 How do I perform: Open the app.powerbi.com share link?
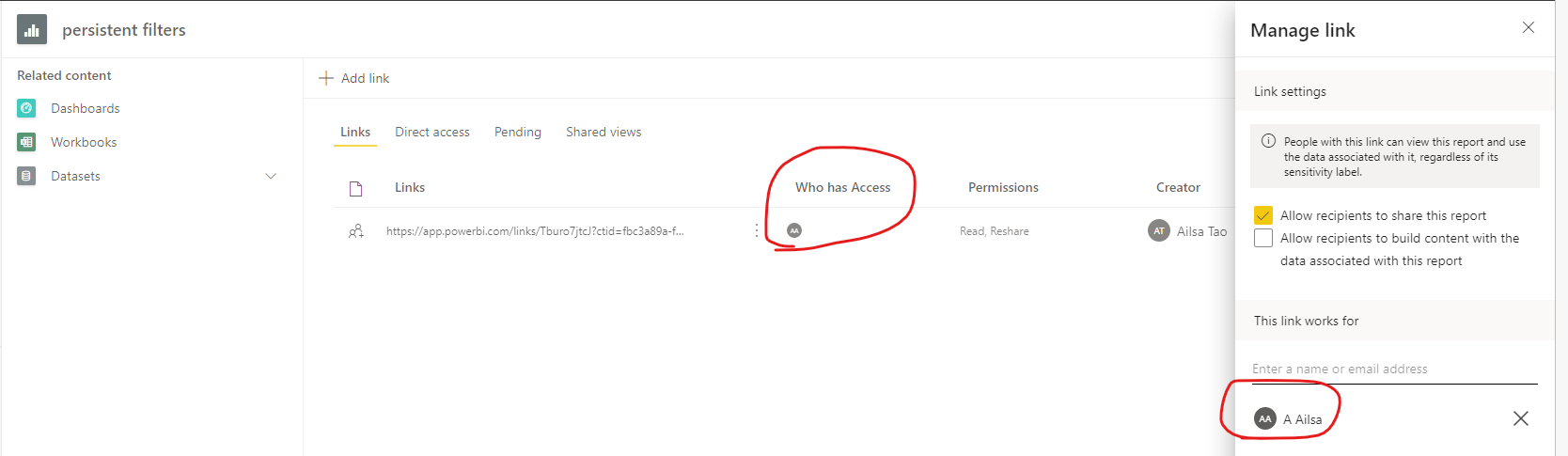[x=535, y=231]
